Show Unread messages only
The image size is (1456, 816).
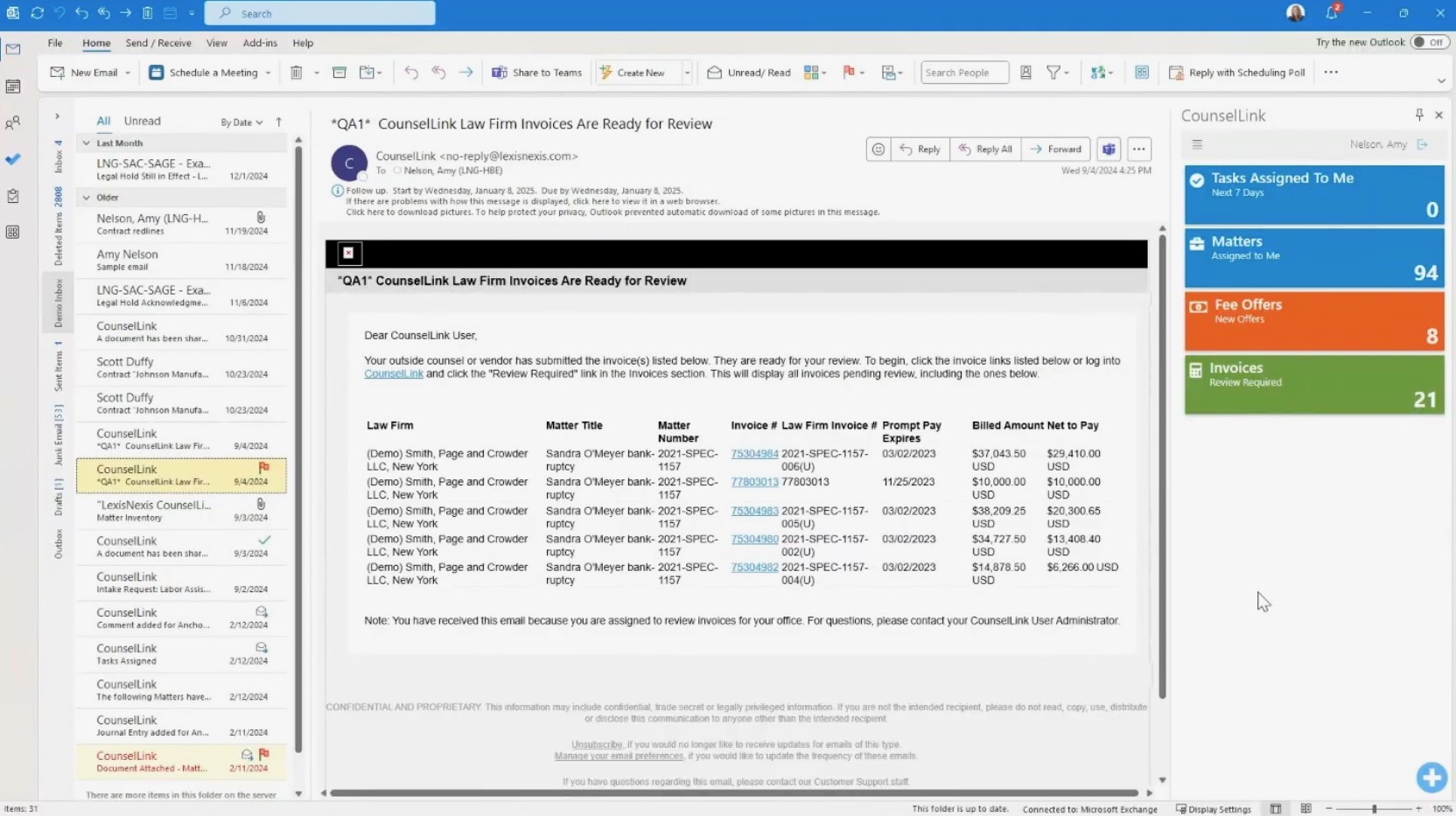[x=142, y=122]
